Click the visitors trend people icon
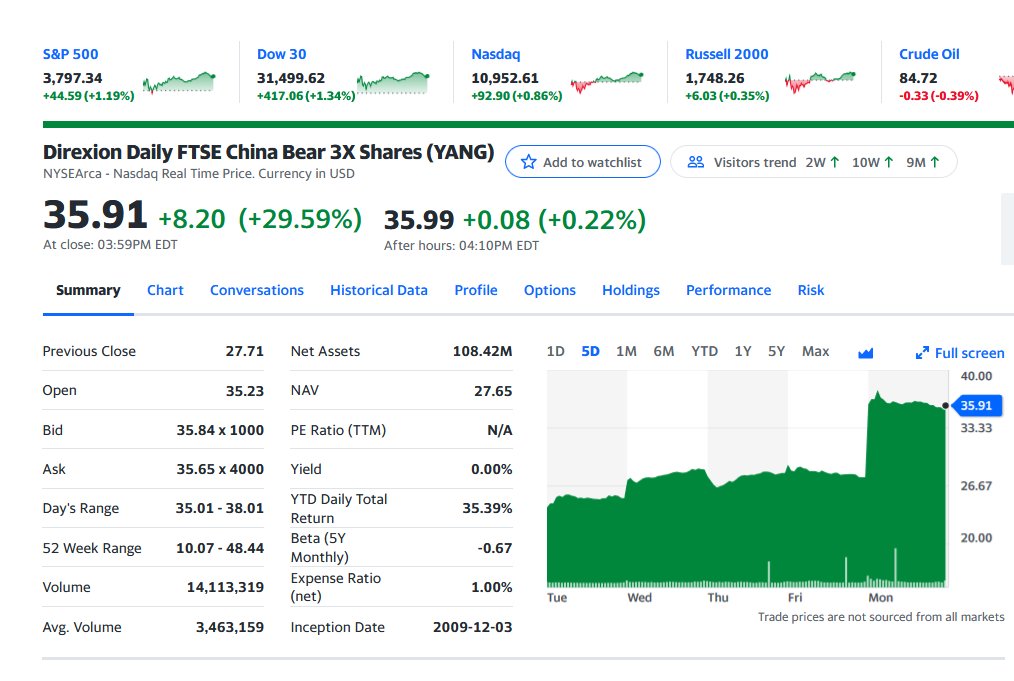 pos(696,162)
